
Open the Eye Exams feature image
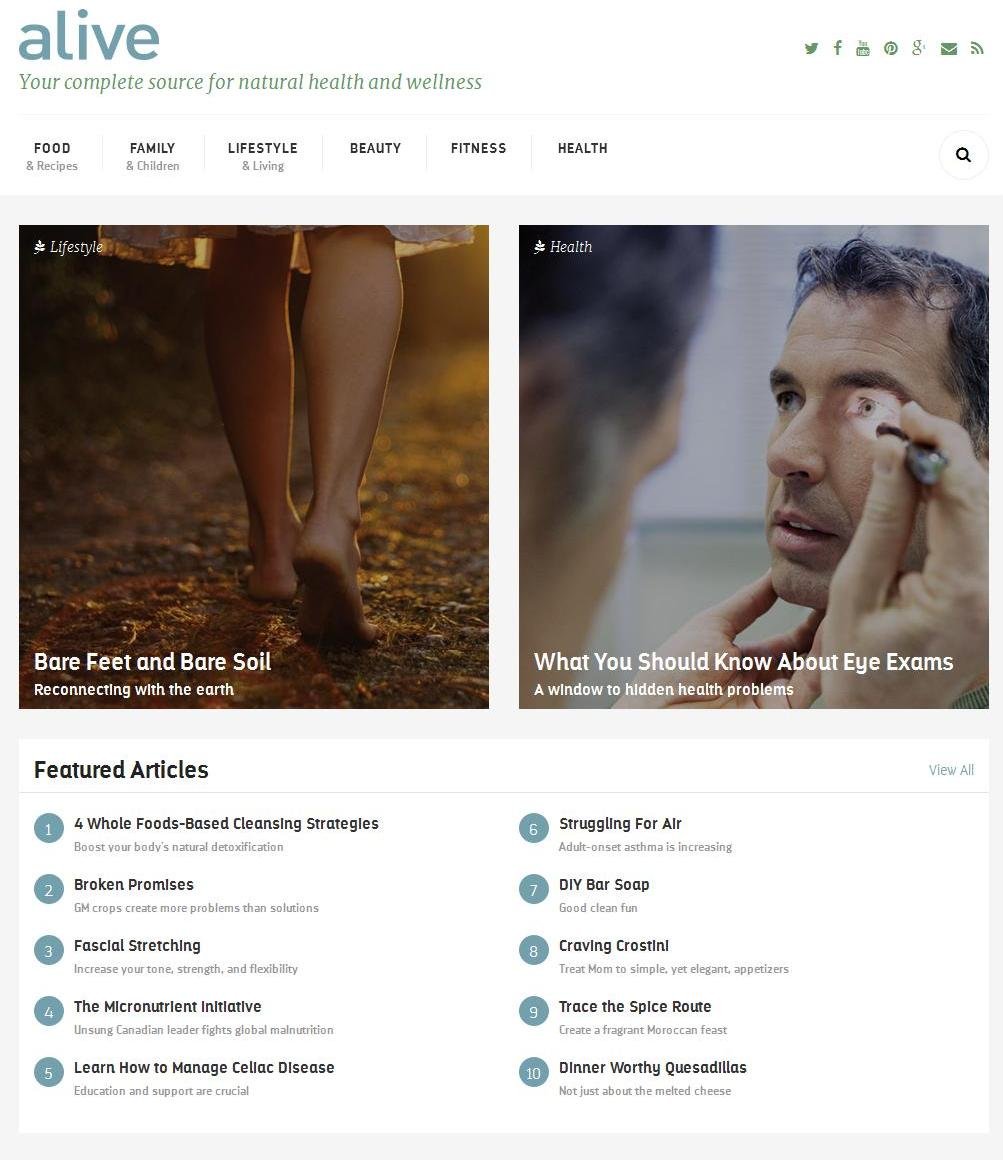pos(754,467)
